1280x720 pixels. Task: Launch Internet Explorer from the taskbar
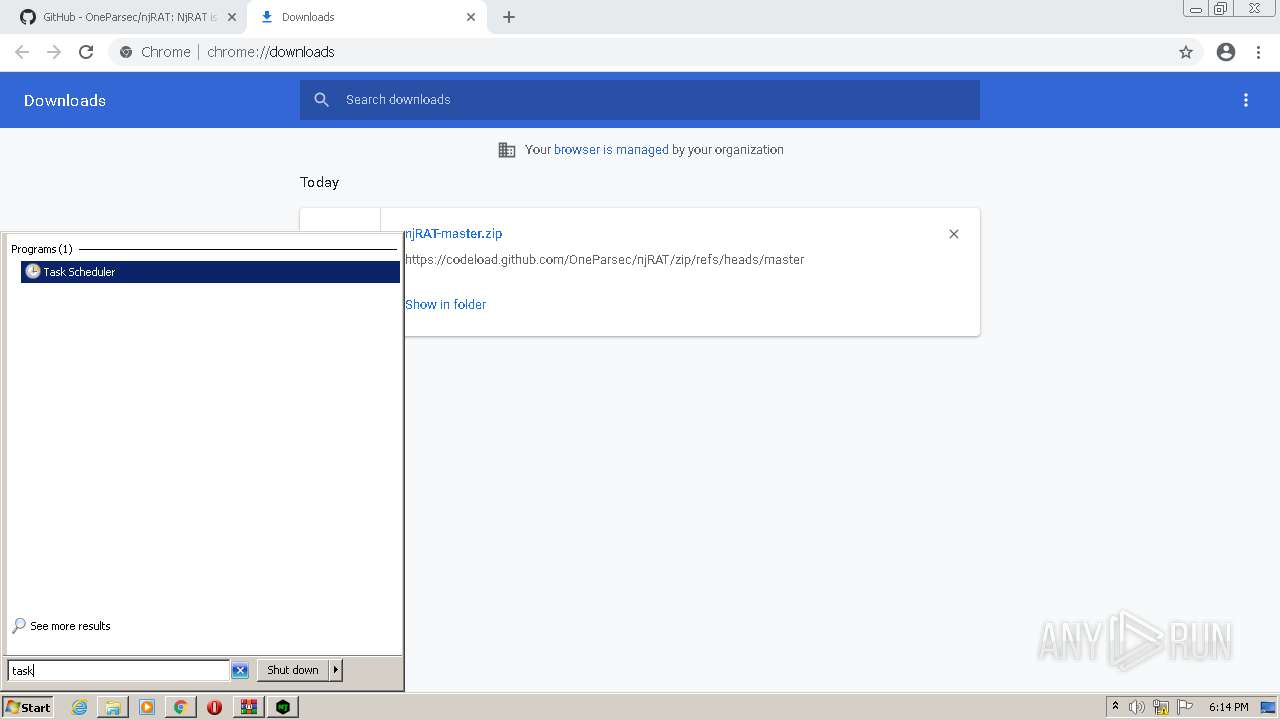80,707
